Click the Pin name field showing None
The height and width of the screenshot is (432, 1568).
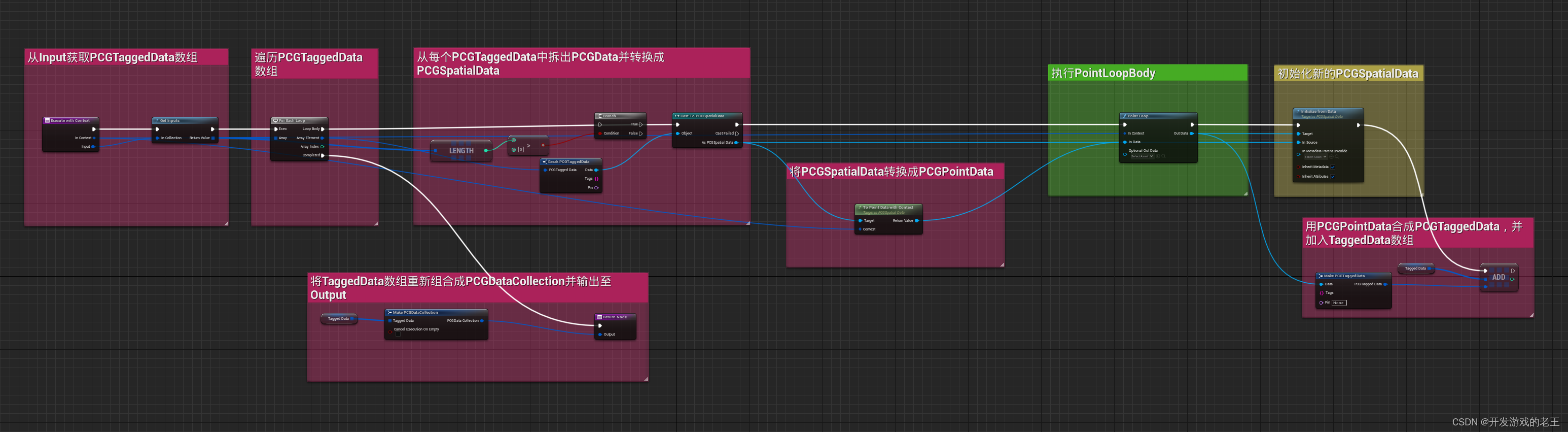click(1339, 303)
